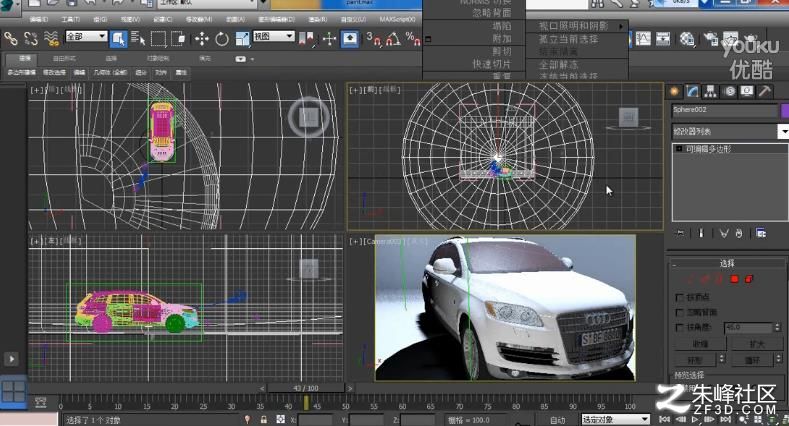Switch to the Hierarchy command panel tab
The height and width of the screenshot is (426, 789).
tap(711, 91)
